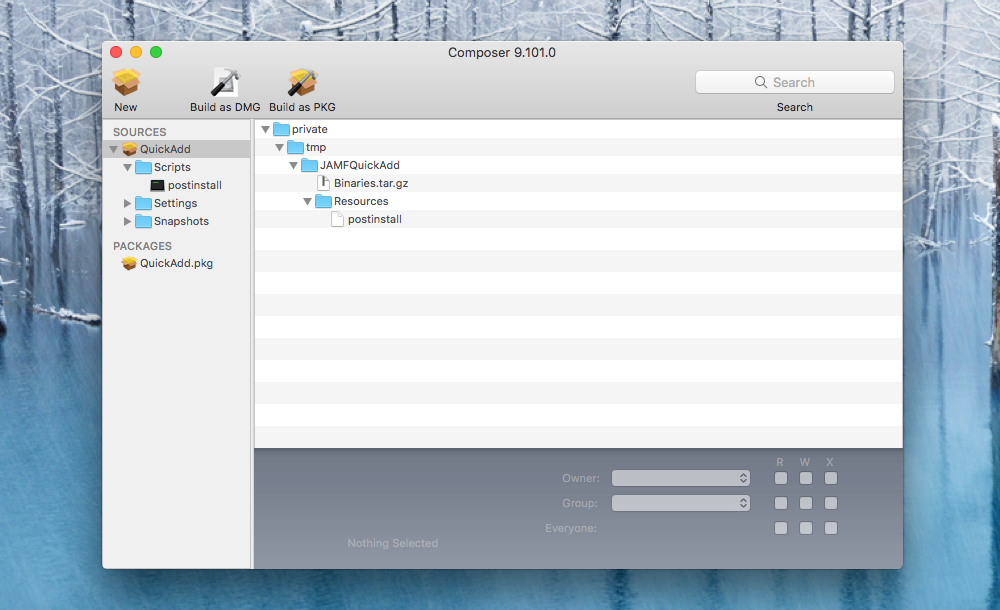Open the Owner dropdown menu
The width and height of the screenshot is (1000, 610).
pos(681,479)
